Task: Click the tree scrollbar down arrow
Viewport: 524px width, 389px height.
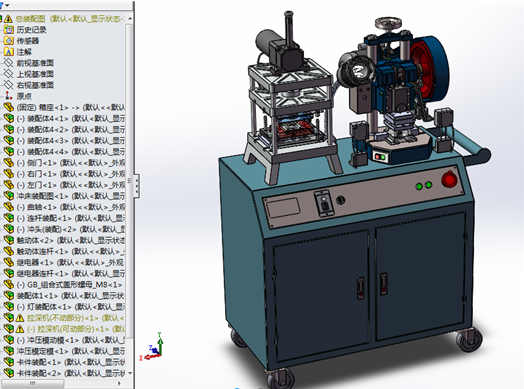Action: pos(130,373)
